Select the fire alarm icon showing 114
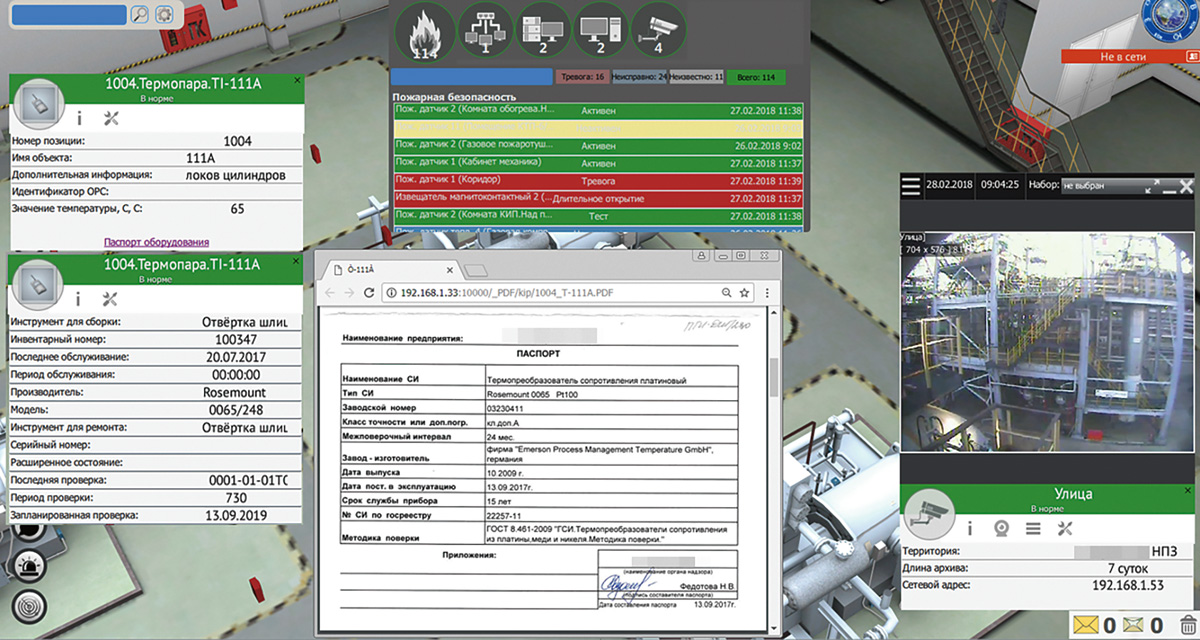1200x640 pixels. 423,33
